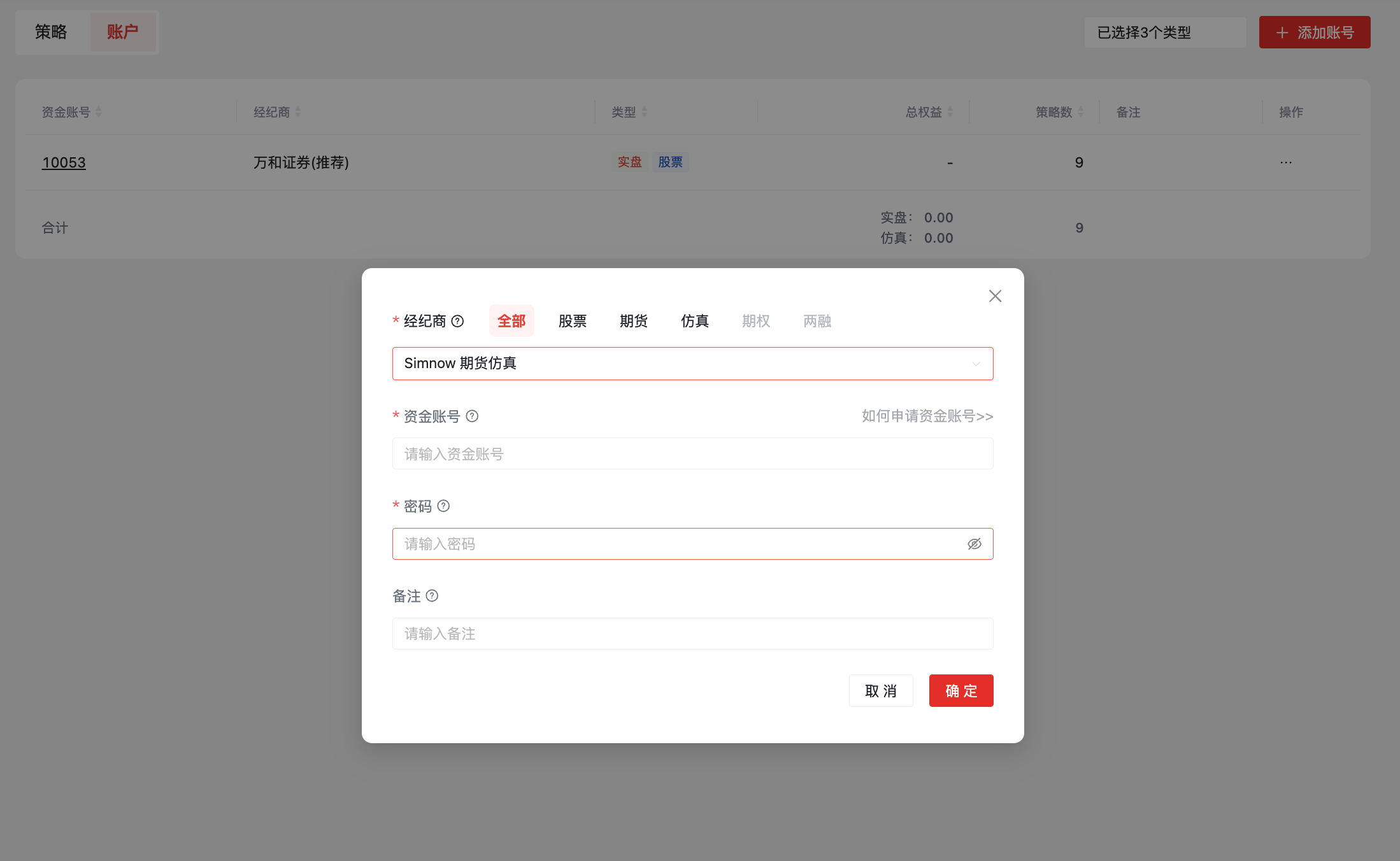The width and height of the screenshot is (1400, 861).
Task: Click help icon beside 备注 label
Action: click(432, 595)
